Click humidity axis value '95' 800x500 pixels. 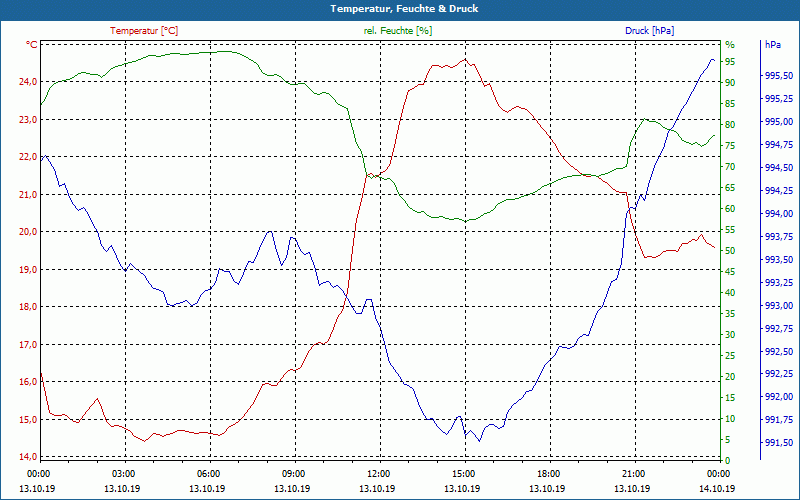point(730,62)
